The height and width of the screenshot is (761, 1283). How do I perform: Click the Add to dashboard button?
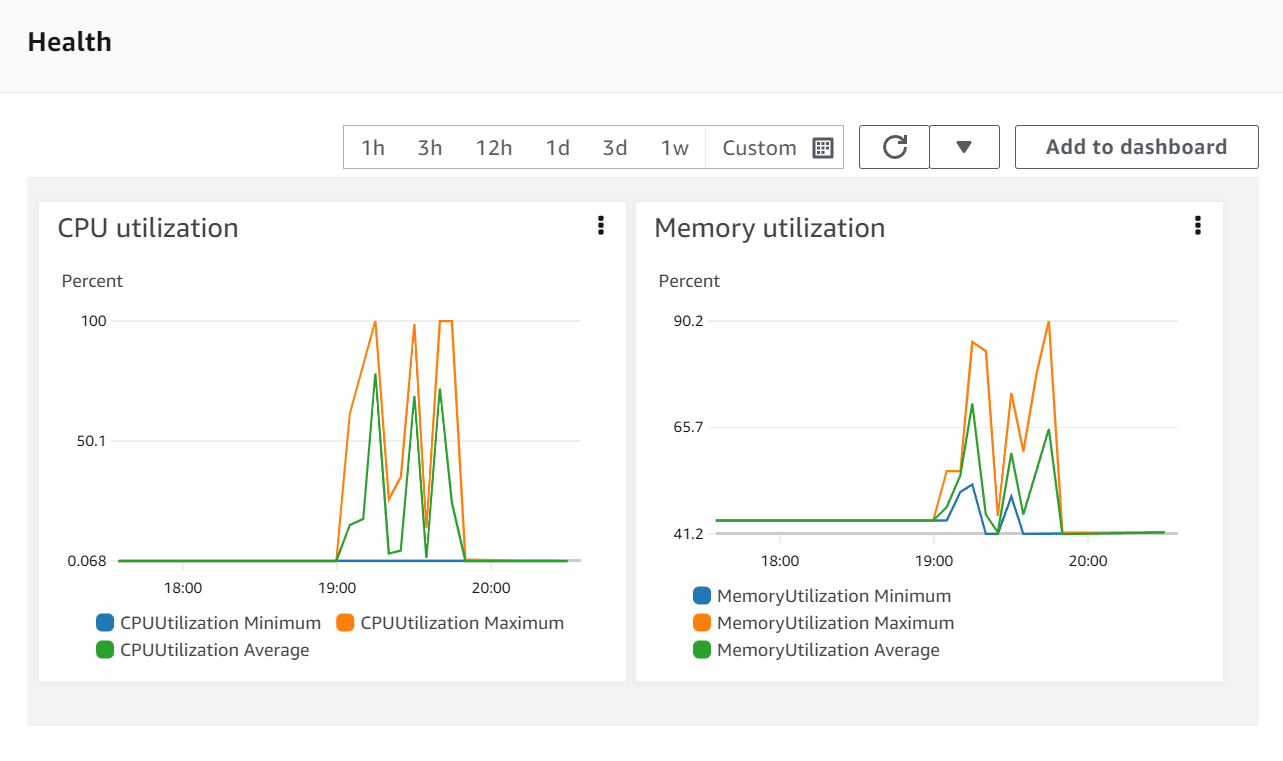[1136, 146]
